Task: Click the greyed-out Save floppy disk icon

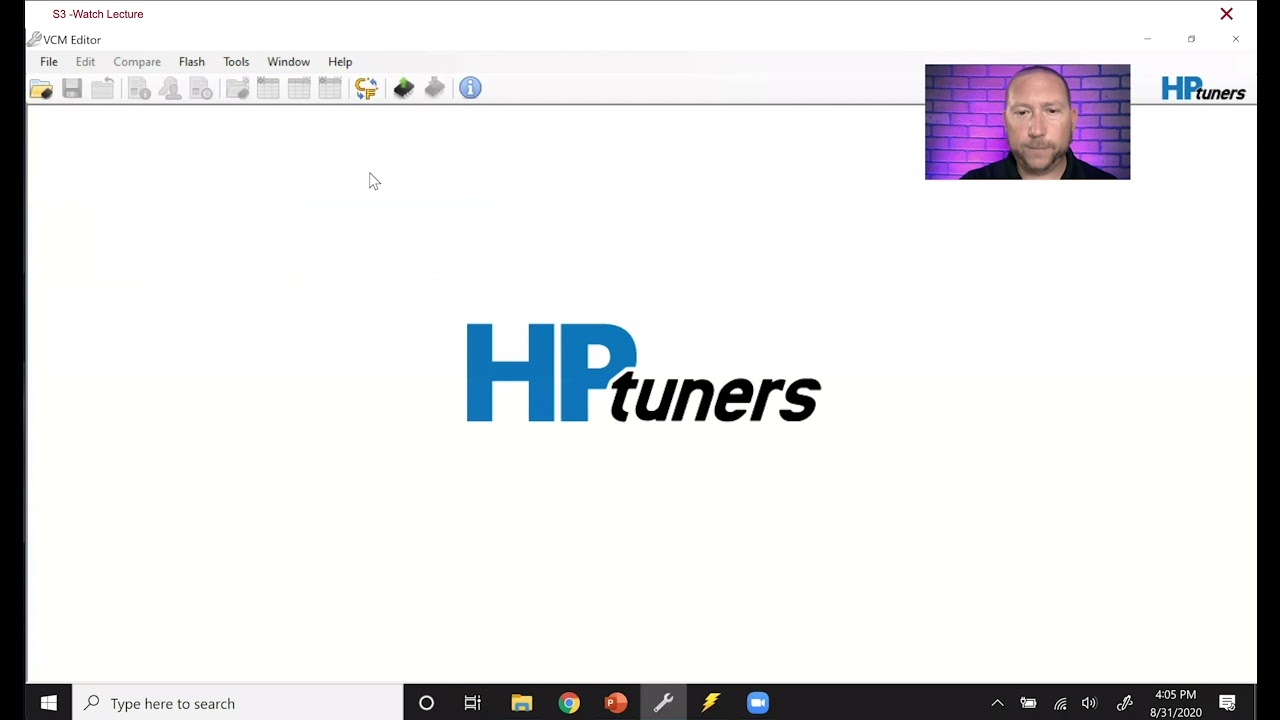Action: coord(72,89)
